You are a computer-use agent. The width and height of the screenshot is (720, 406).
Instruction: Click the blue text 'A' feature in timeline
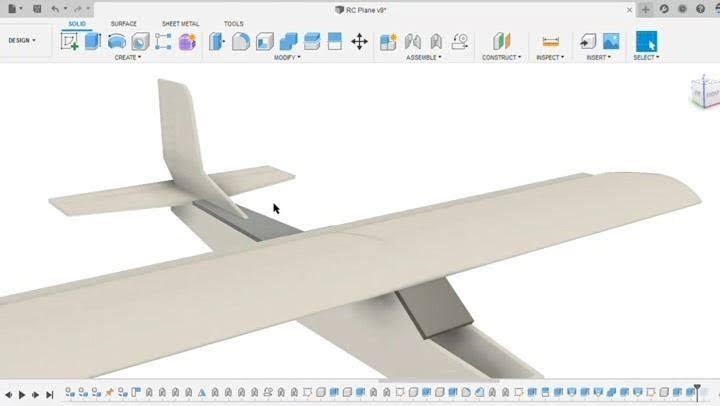(x=202, y=393)
